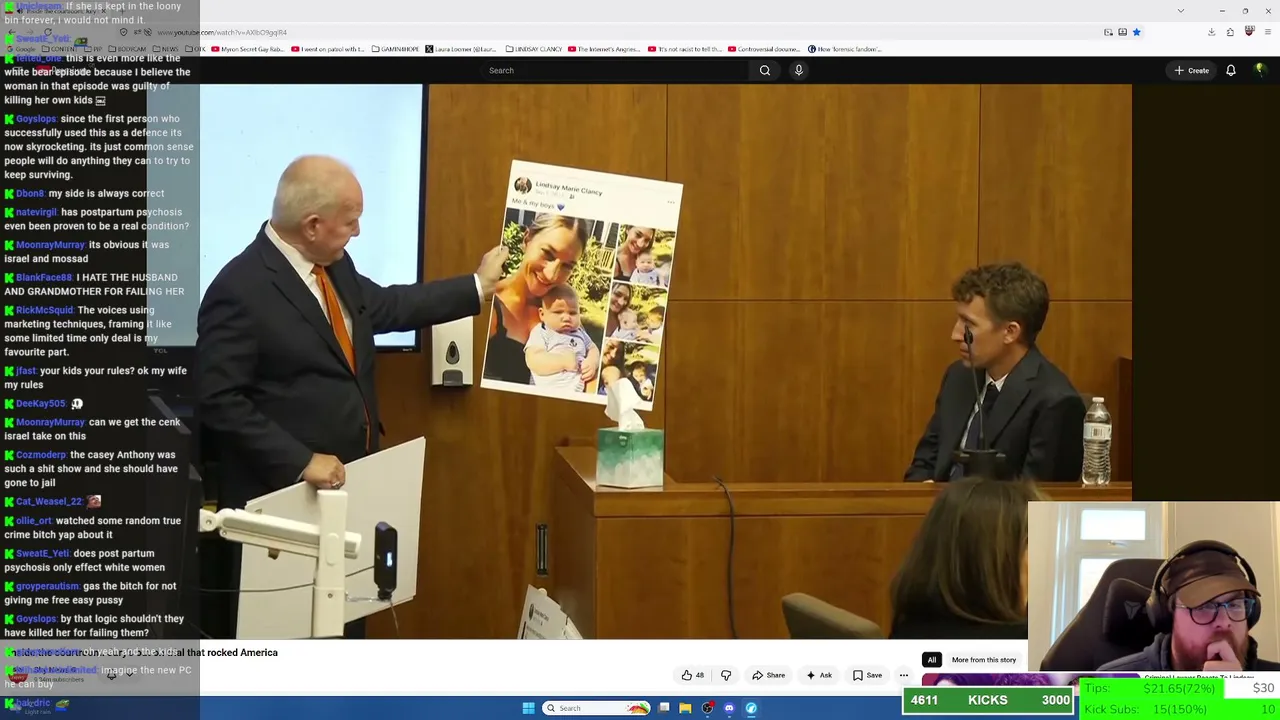Open the GAMINGHOPE bookmarks folder
The image size is (1280, 720).
coord(395,49)
